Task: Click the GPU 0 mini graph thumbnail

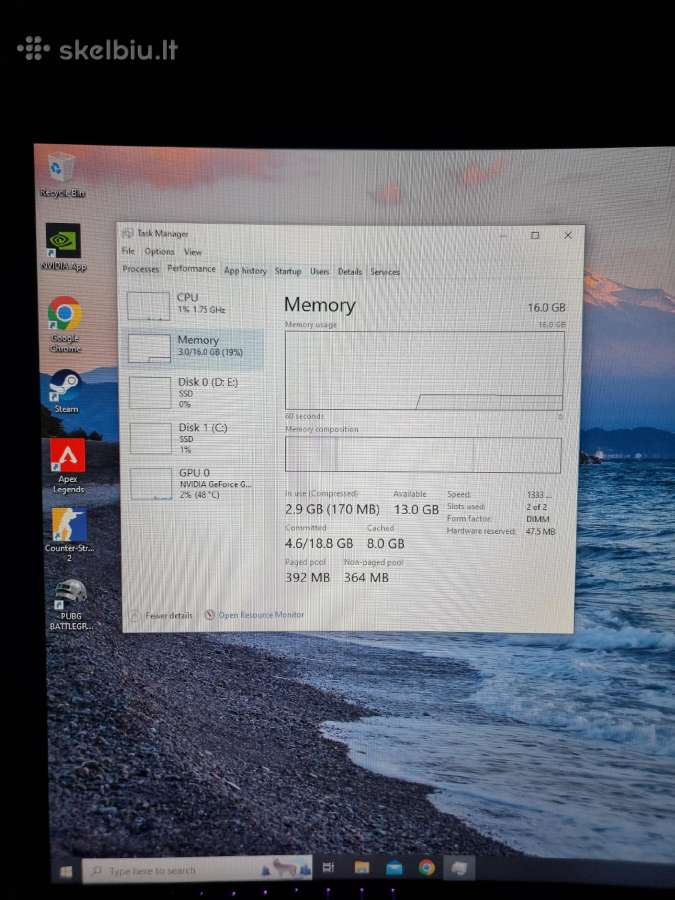Action: pyautogui.click(x=151, y=484)
